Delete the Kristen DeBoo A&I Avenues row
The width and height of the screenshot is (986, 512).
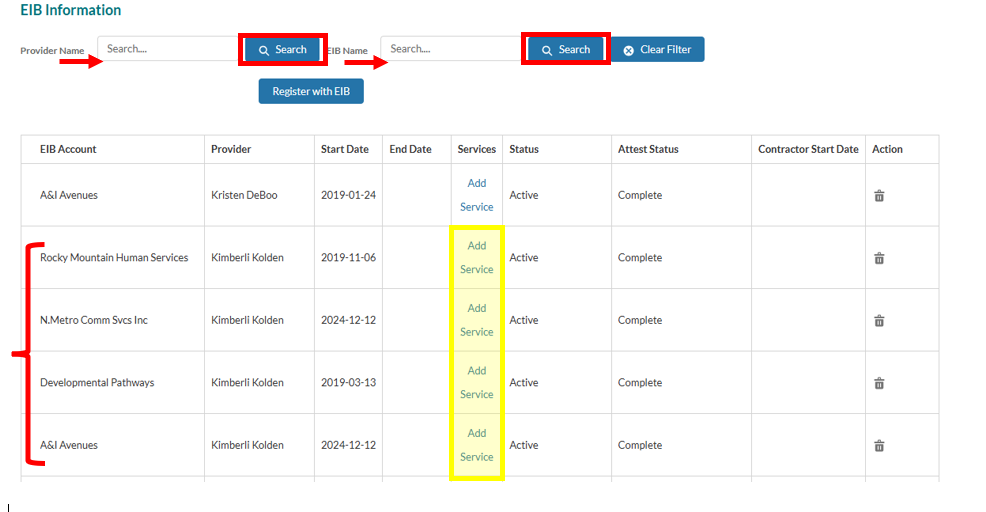click(879, 196)
